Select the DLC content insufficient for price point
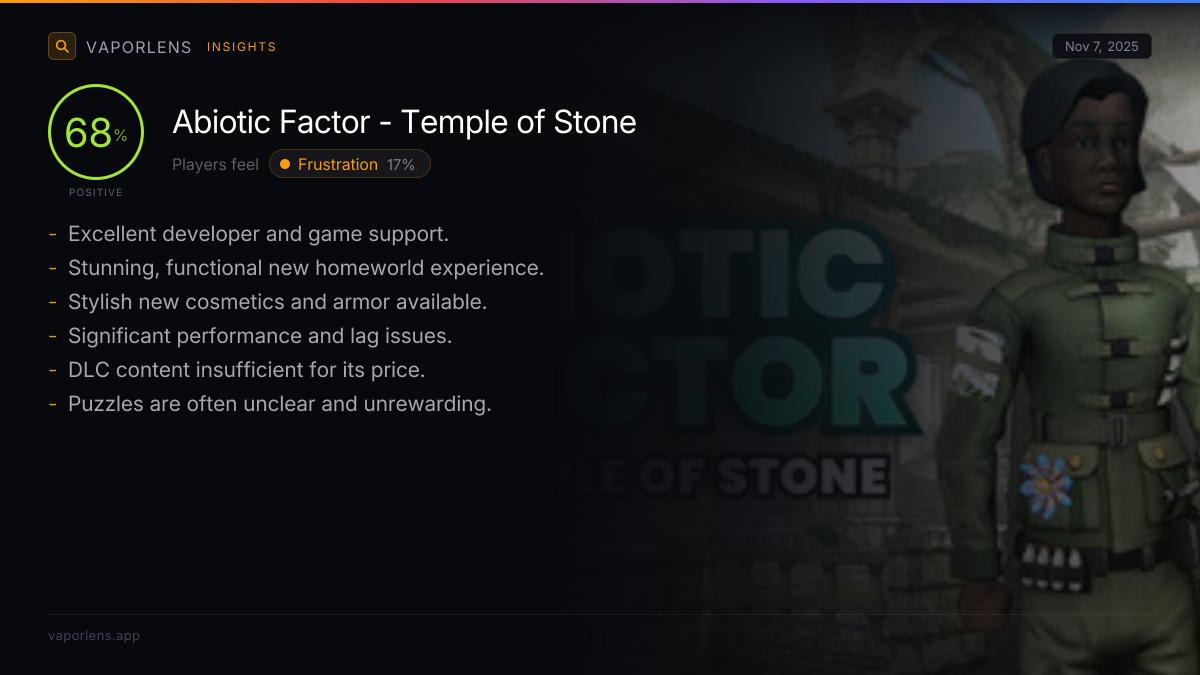The width and height of the screenshot is (1200, 675). 247,370
